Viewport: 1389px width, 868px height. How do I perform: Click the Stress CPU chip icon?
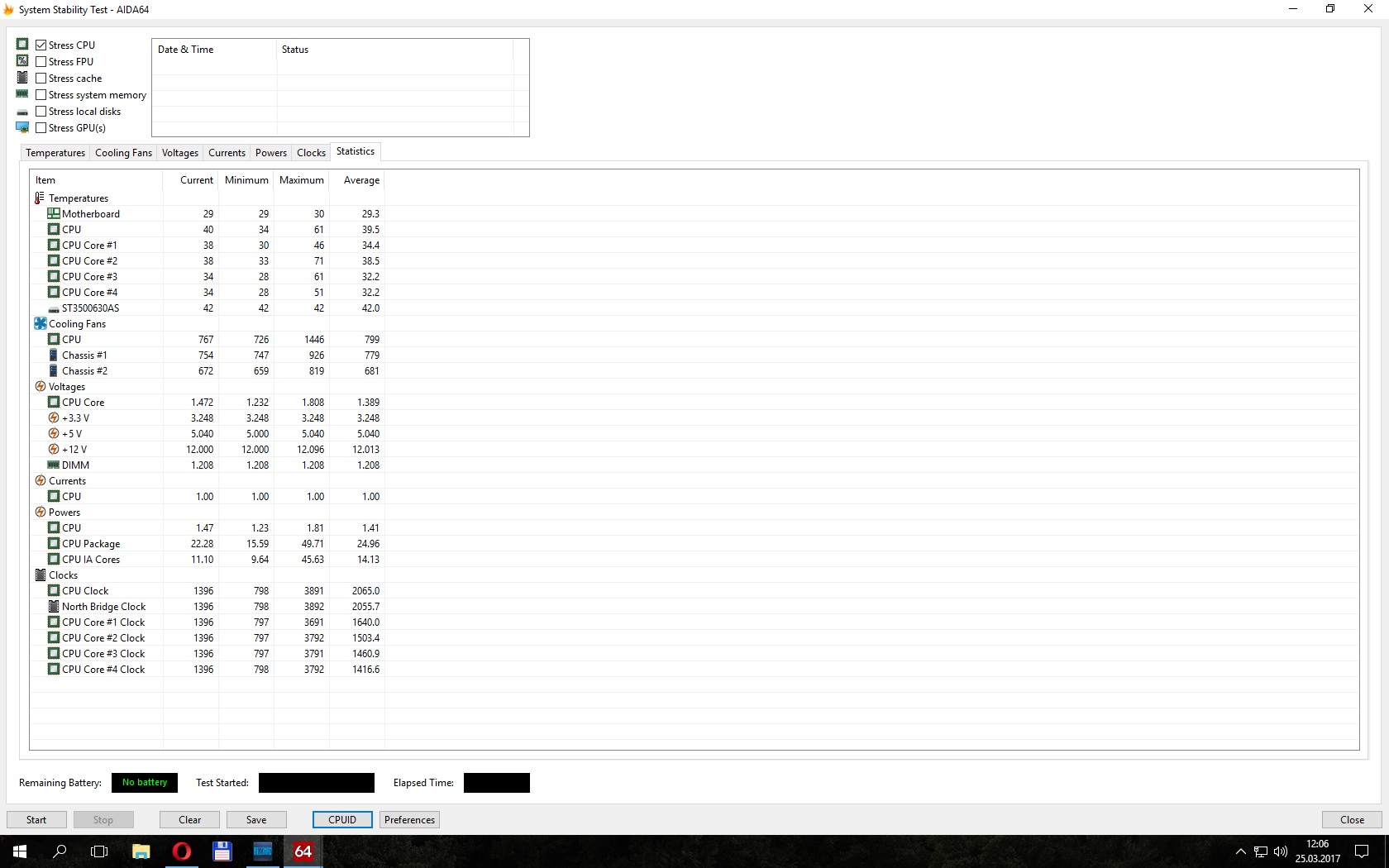[22, 45]
